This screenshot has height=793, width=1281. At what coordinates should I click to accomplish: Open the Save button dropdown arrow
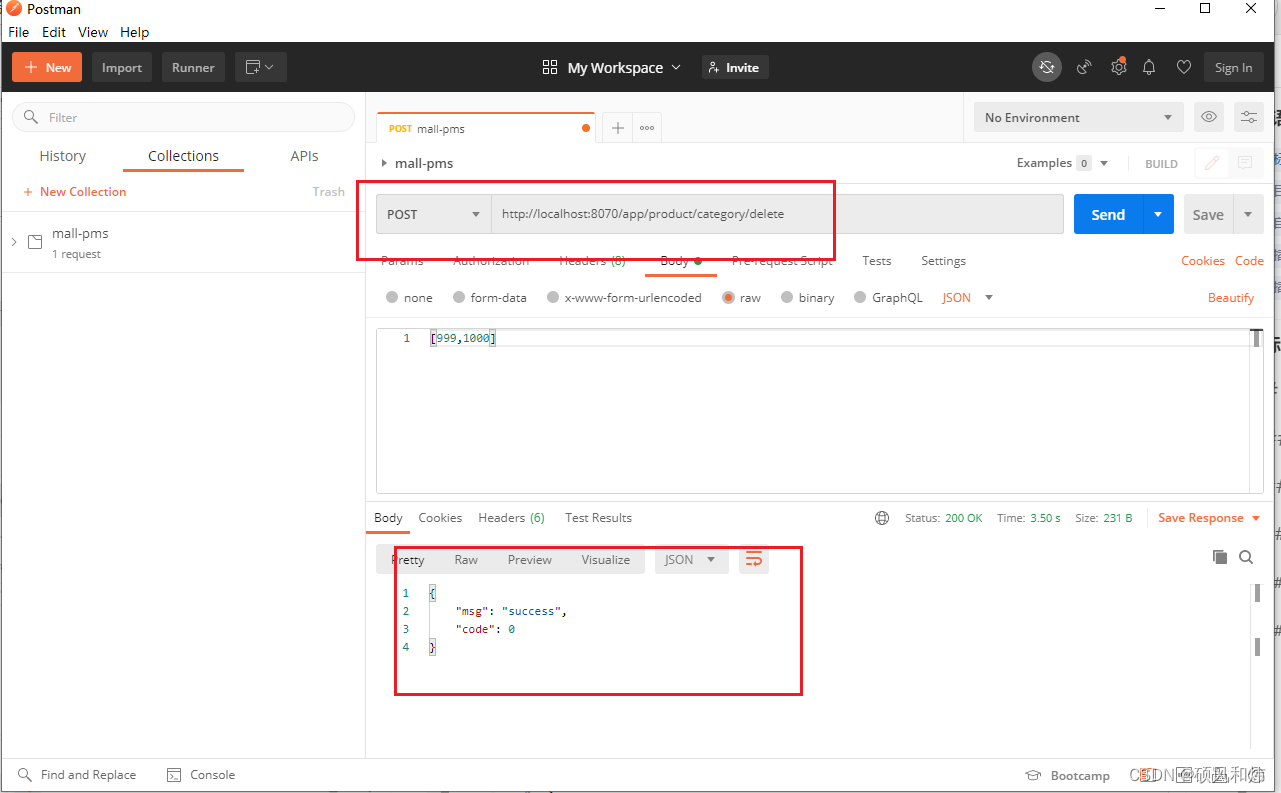pyautogui.click(x=1248, y=214)
